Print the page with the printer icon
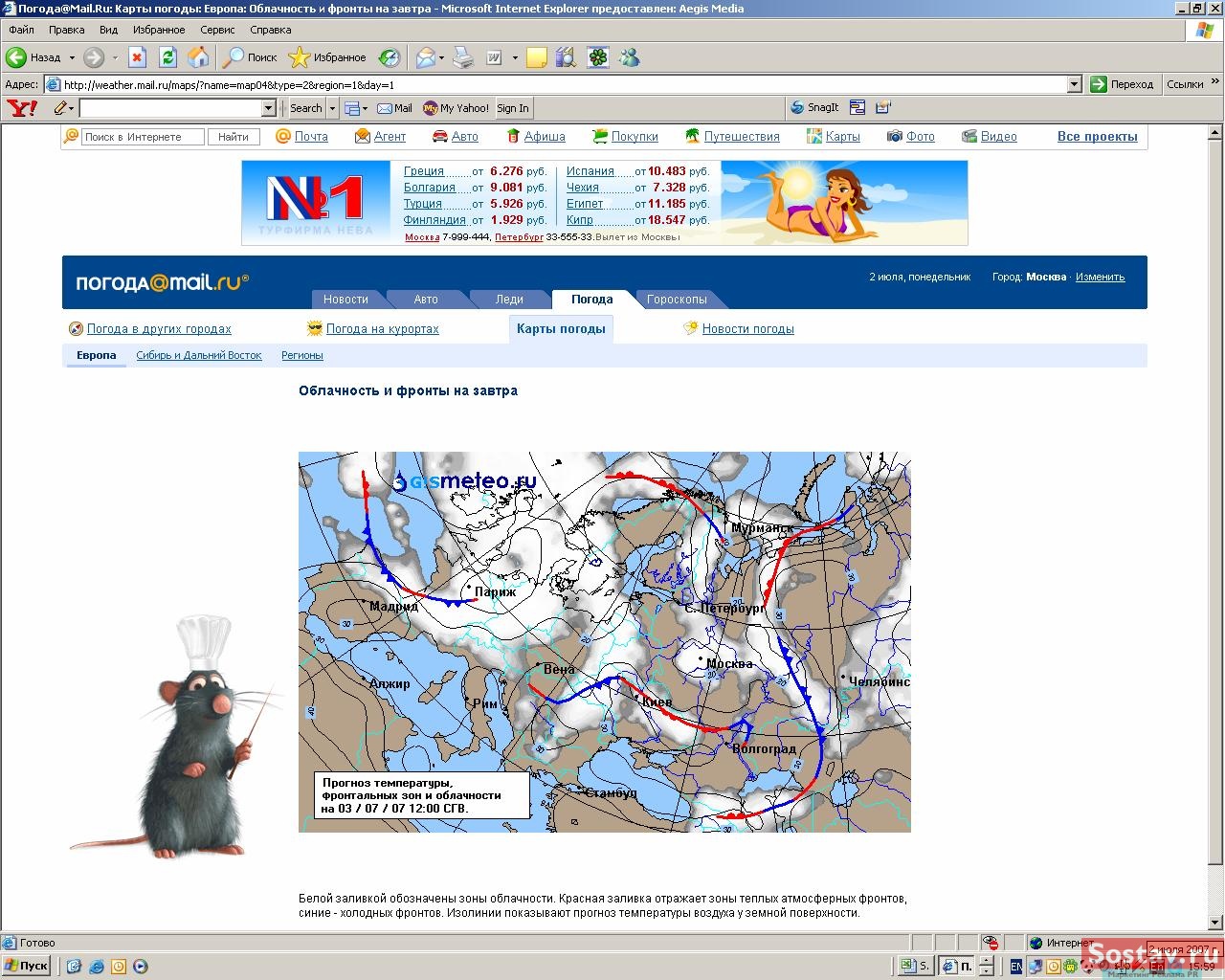The image size is (1225, 980). [463, 57]
